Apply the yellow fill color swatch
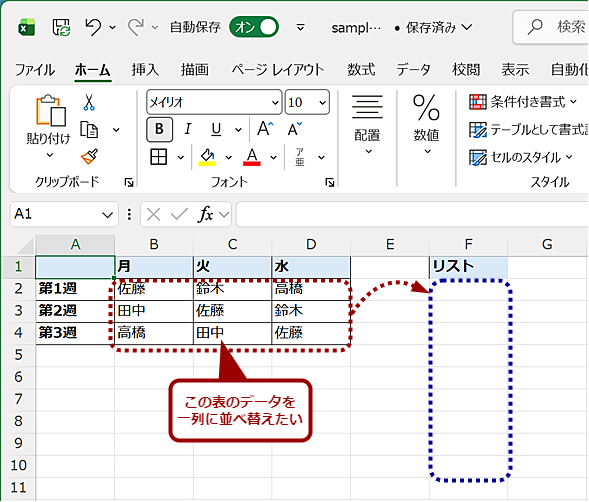Viewport: 589px width, 502px height. click(x=207, y=157)
